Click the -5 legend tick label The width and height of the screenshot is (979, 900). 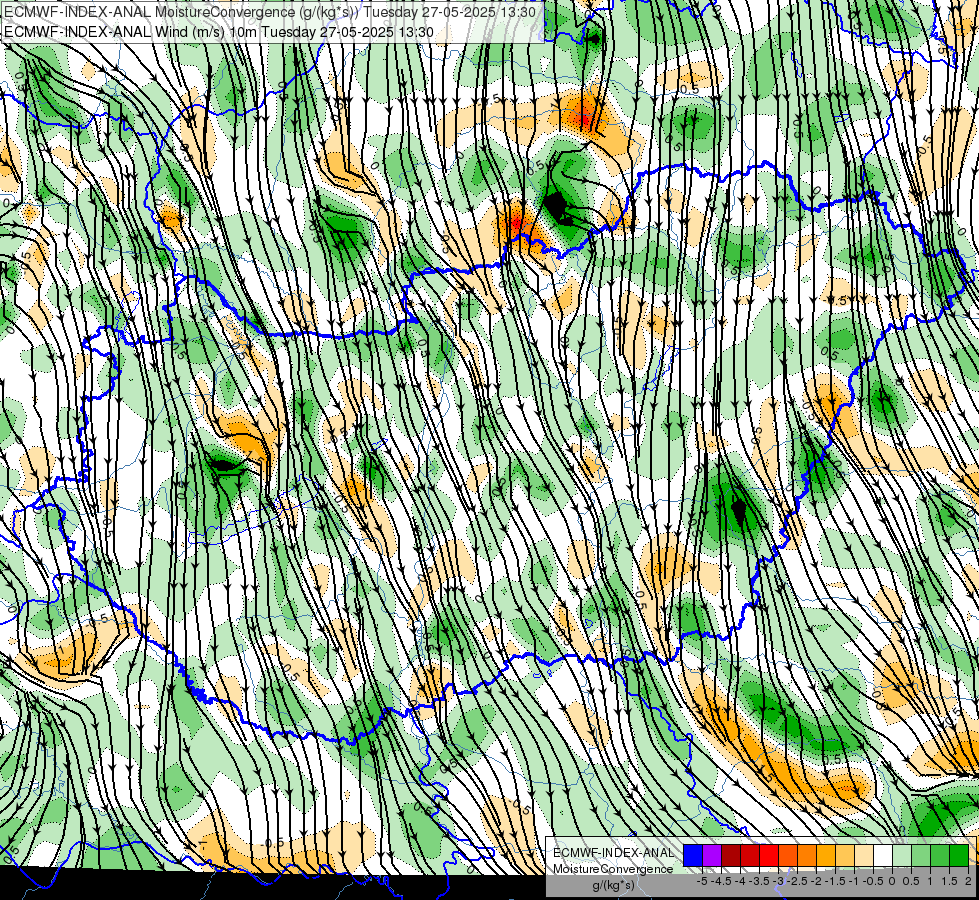[702, 881]
